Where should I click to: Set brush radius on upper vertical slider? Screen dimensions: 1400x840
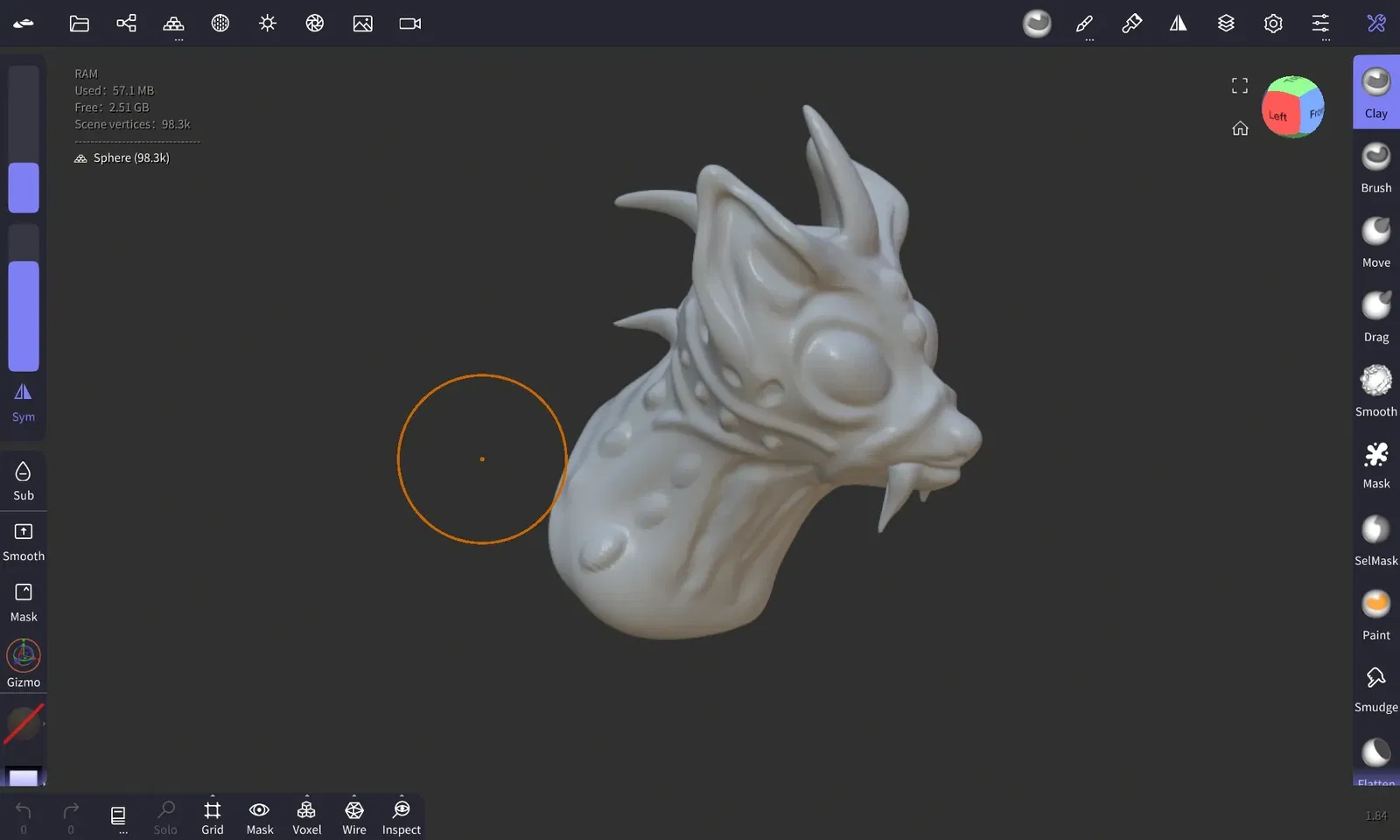click(24, 139)
